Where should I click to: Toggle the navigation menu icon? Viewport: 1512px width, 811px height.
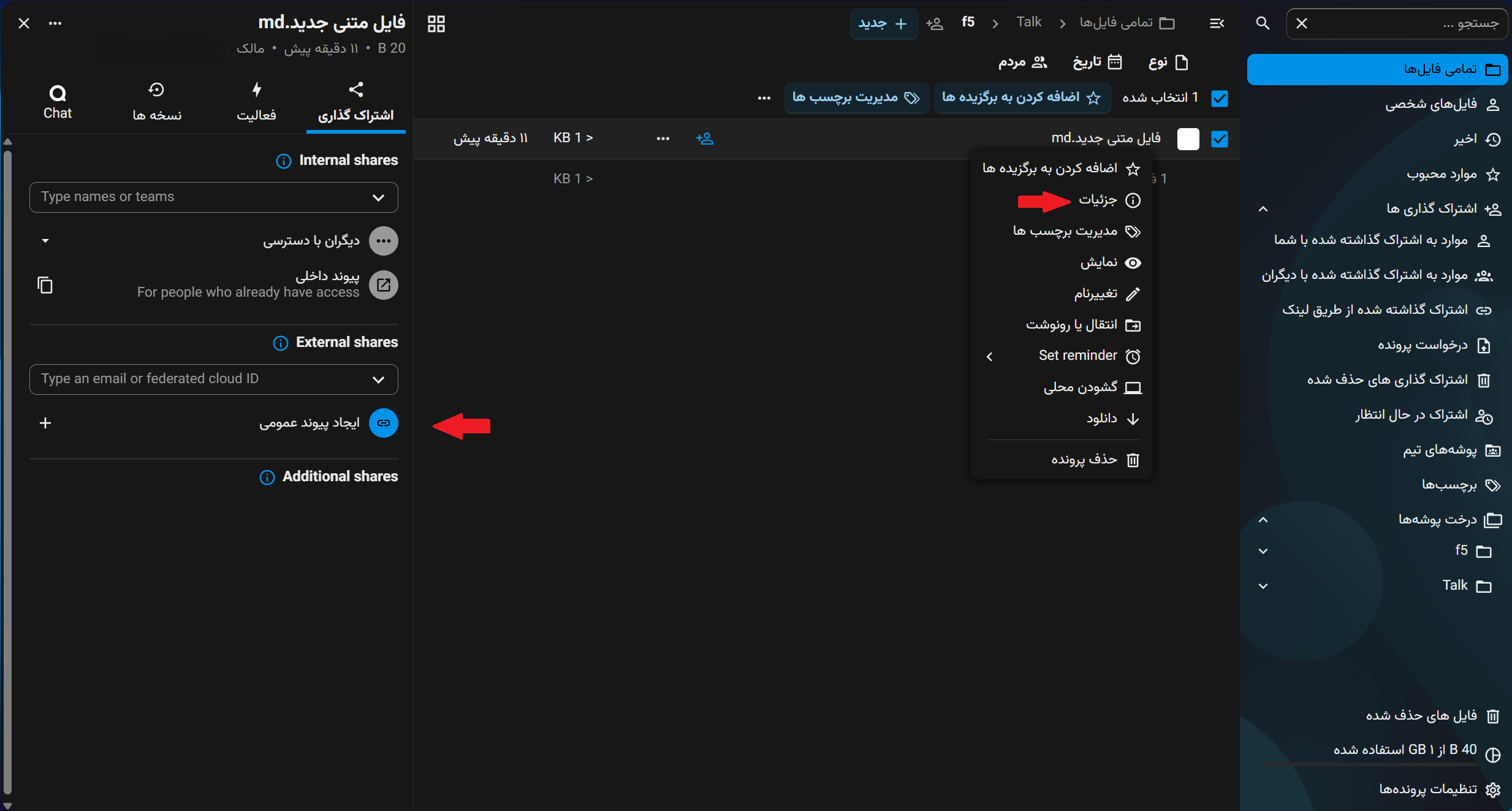pyautogui.click(x=1217, y=23)
